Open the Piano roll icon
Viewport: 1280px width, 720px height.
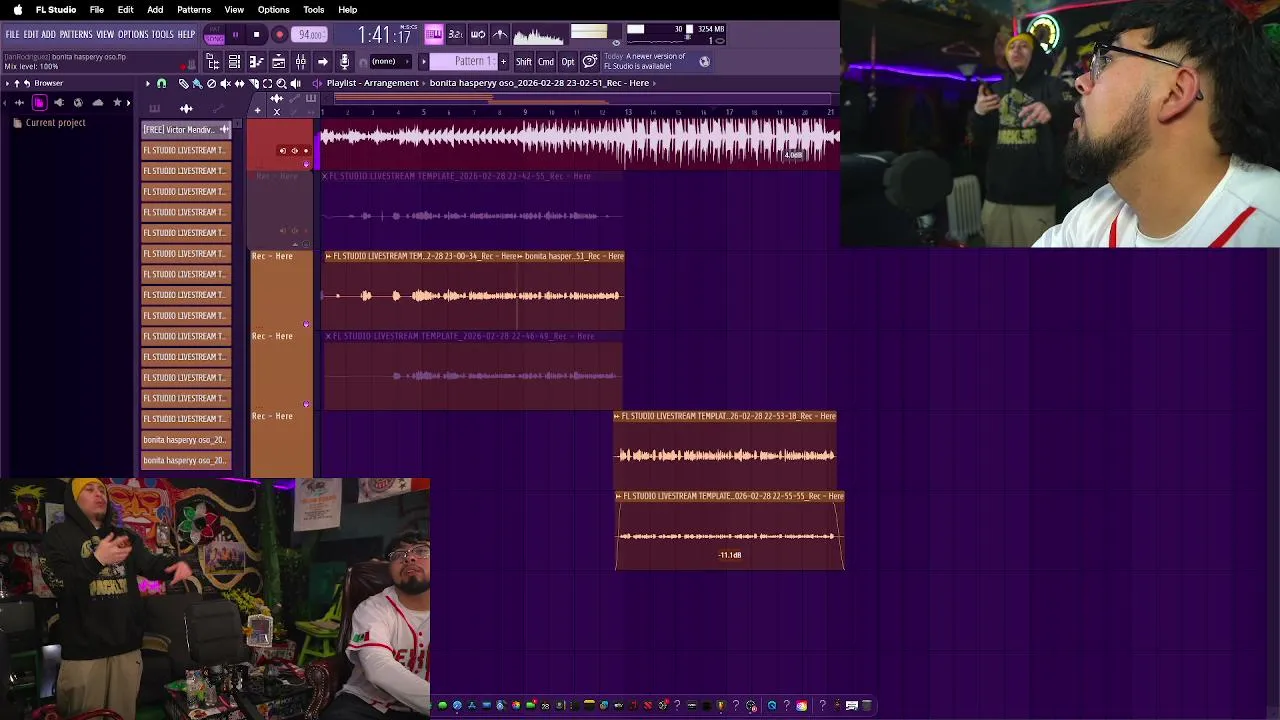[x=256, y=62]
